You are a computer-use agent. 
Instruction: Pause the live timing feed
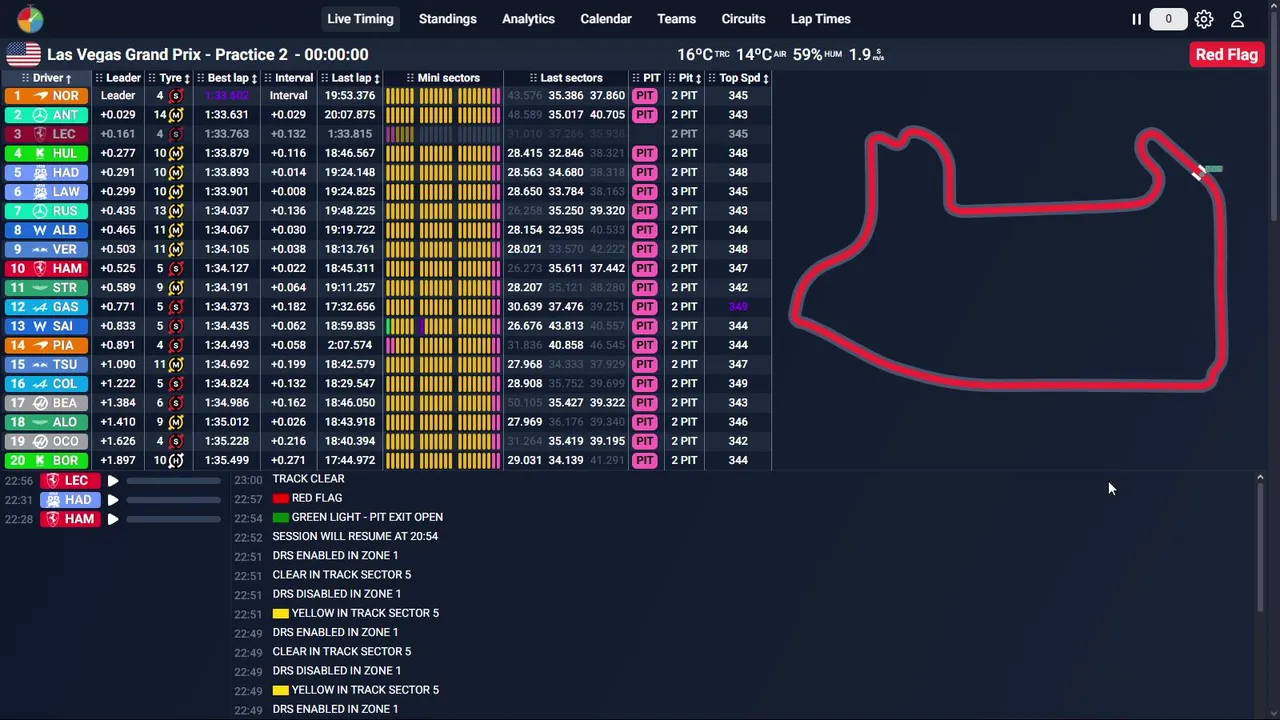[x=1136, y=19]
